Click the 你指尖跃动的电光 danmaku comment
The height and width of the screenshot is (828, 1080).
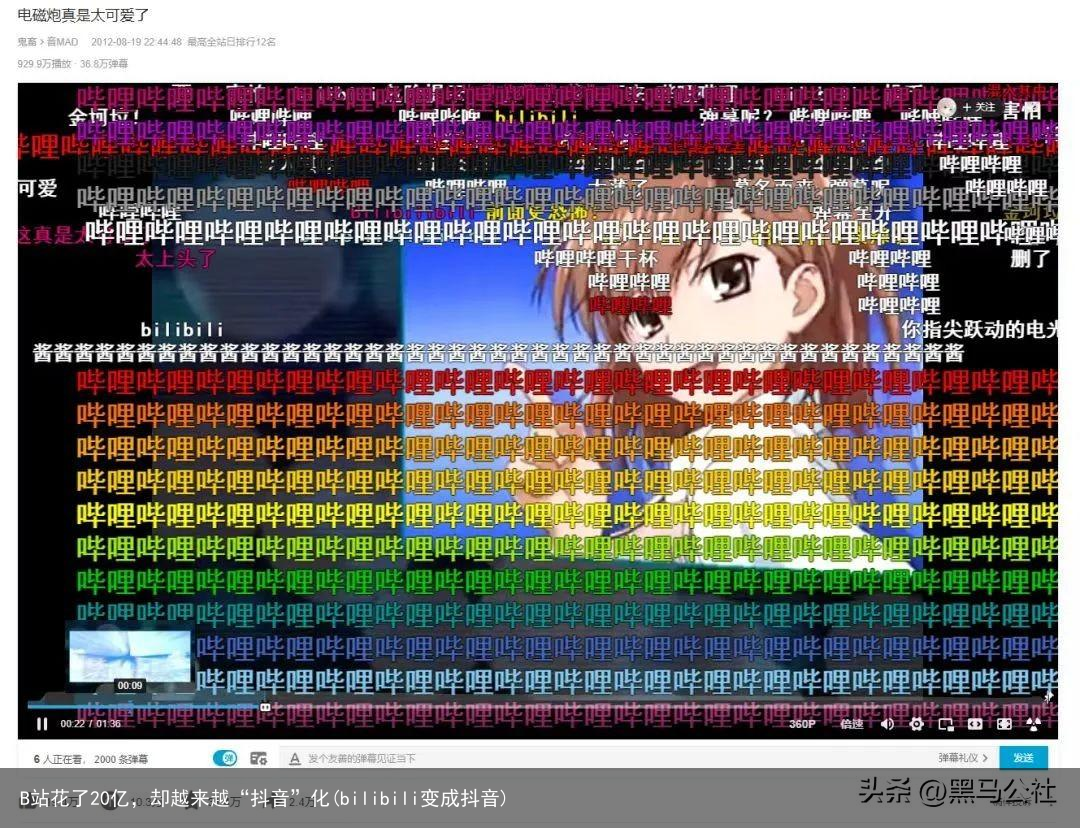point(980,329)
